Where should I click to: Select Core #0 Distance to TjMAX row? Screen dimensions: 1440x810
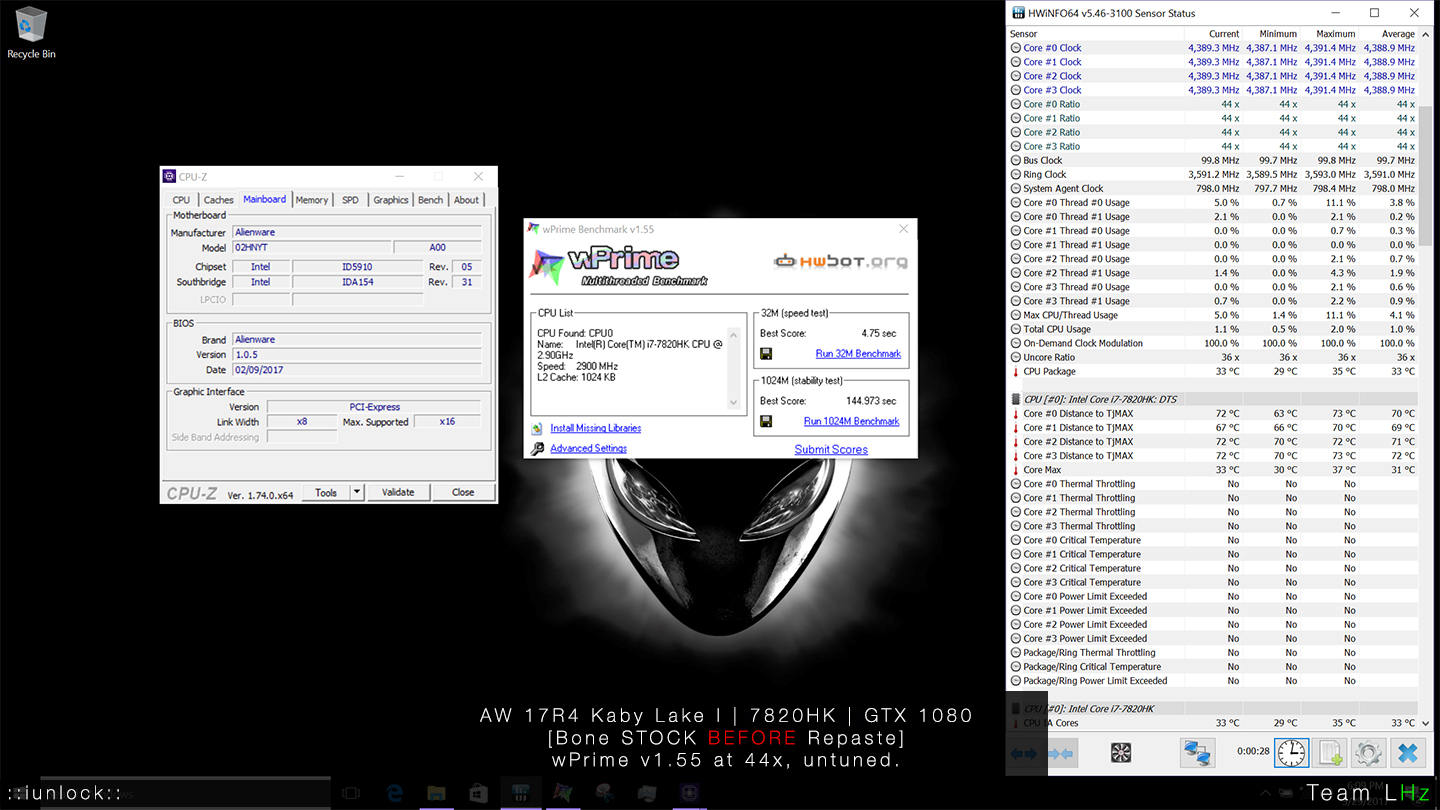coord(1213,414)
